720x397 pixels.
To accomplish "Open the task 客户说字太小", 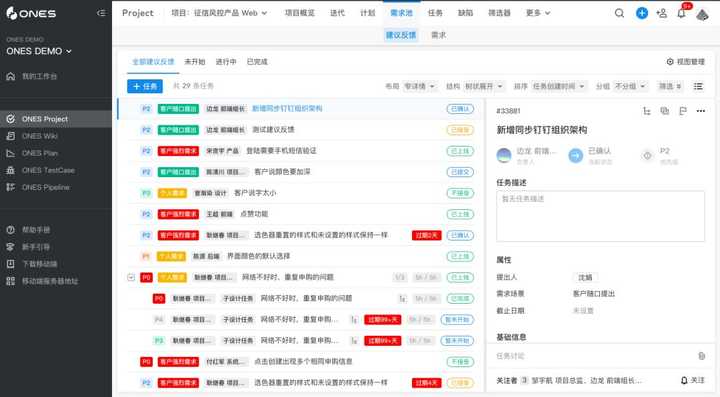I will [x=255, y=193].
